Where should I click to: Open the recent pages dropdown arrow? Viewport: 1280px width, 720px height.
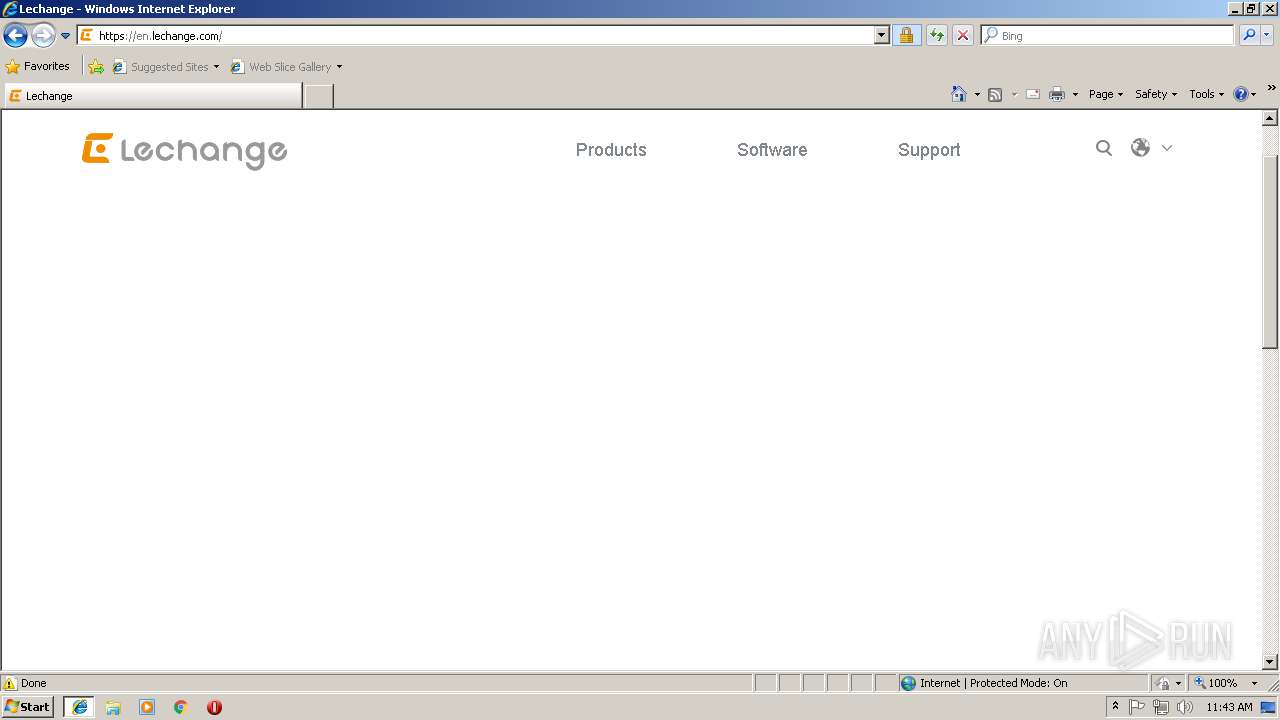point(66,36)
